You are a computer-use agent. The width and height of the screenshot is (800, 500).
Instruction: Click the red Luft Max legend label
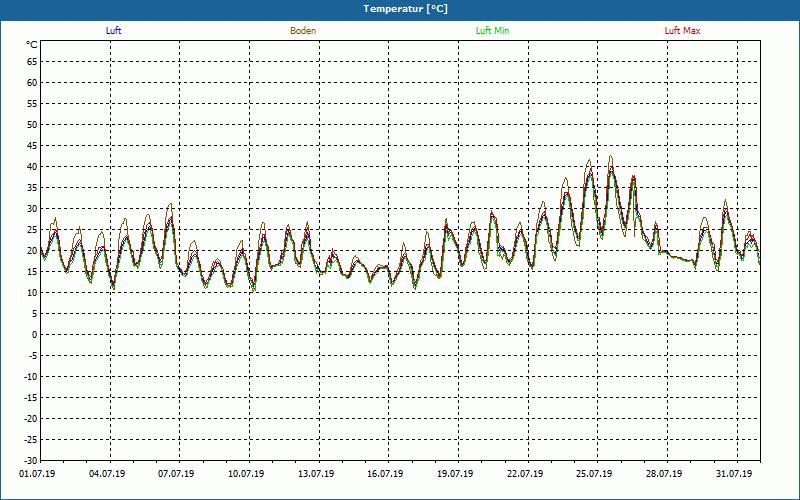click(682, 31)
